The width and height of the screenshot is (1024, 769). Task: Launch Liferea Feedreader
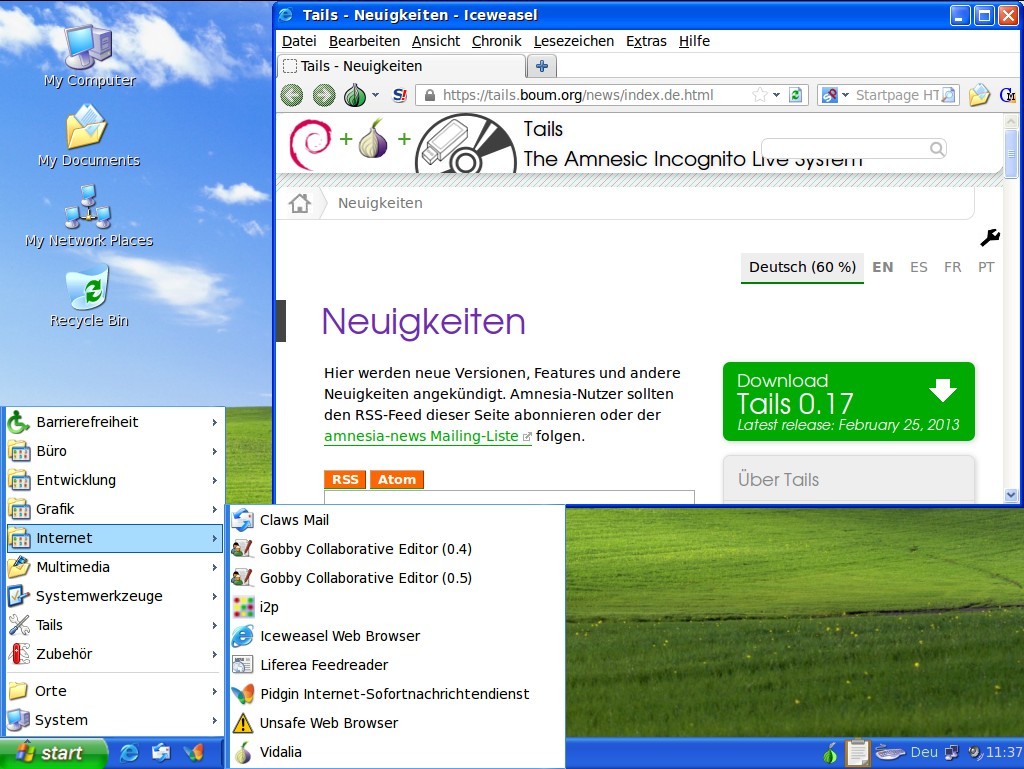pos(397,665)
